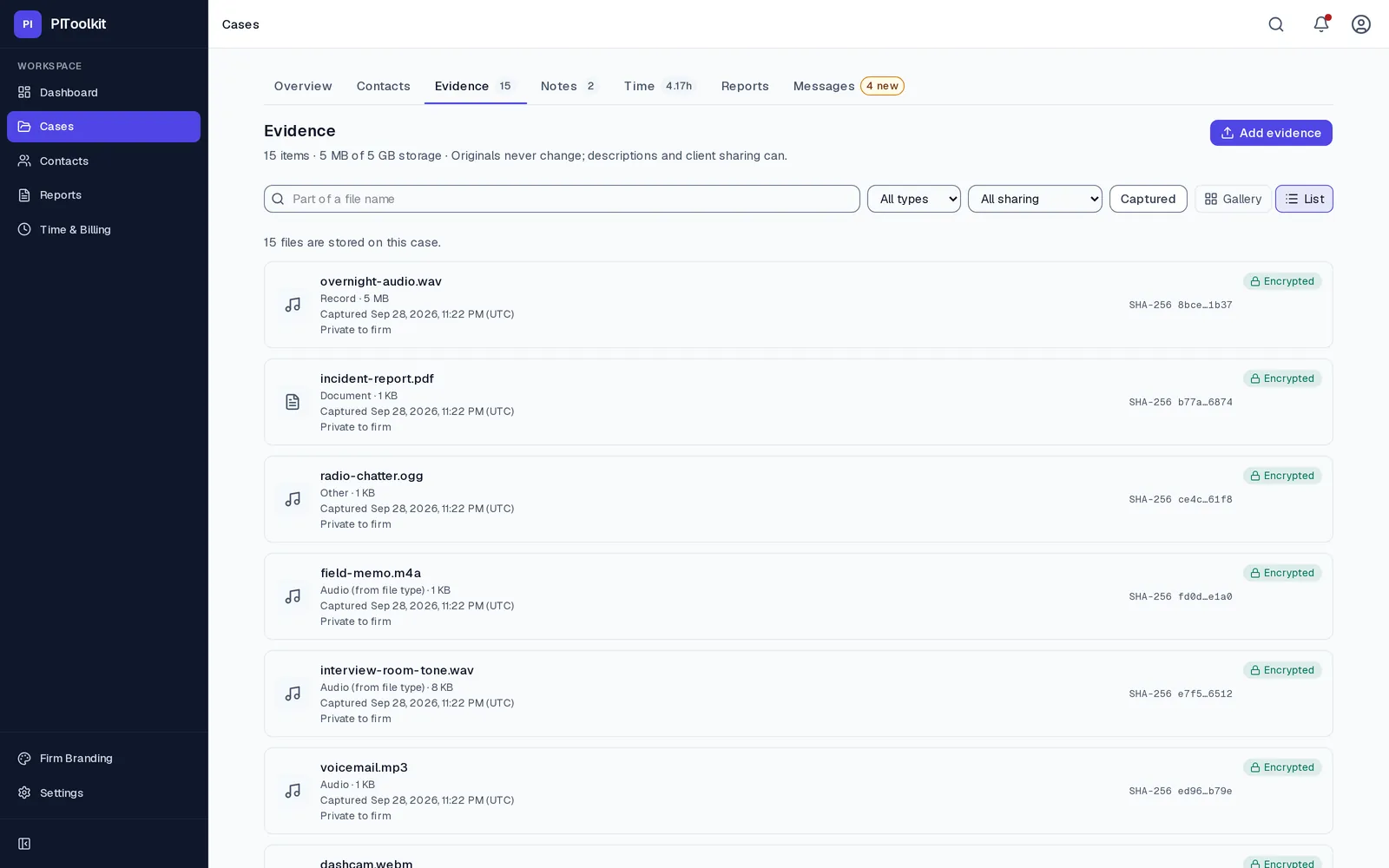Click audio icon for field-memo.m4a

[293, 596]
